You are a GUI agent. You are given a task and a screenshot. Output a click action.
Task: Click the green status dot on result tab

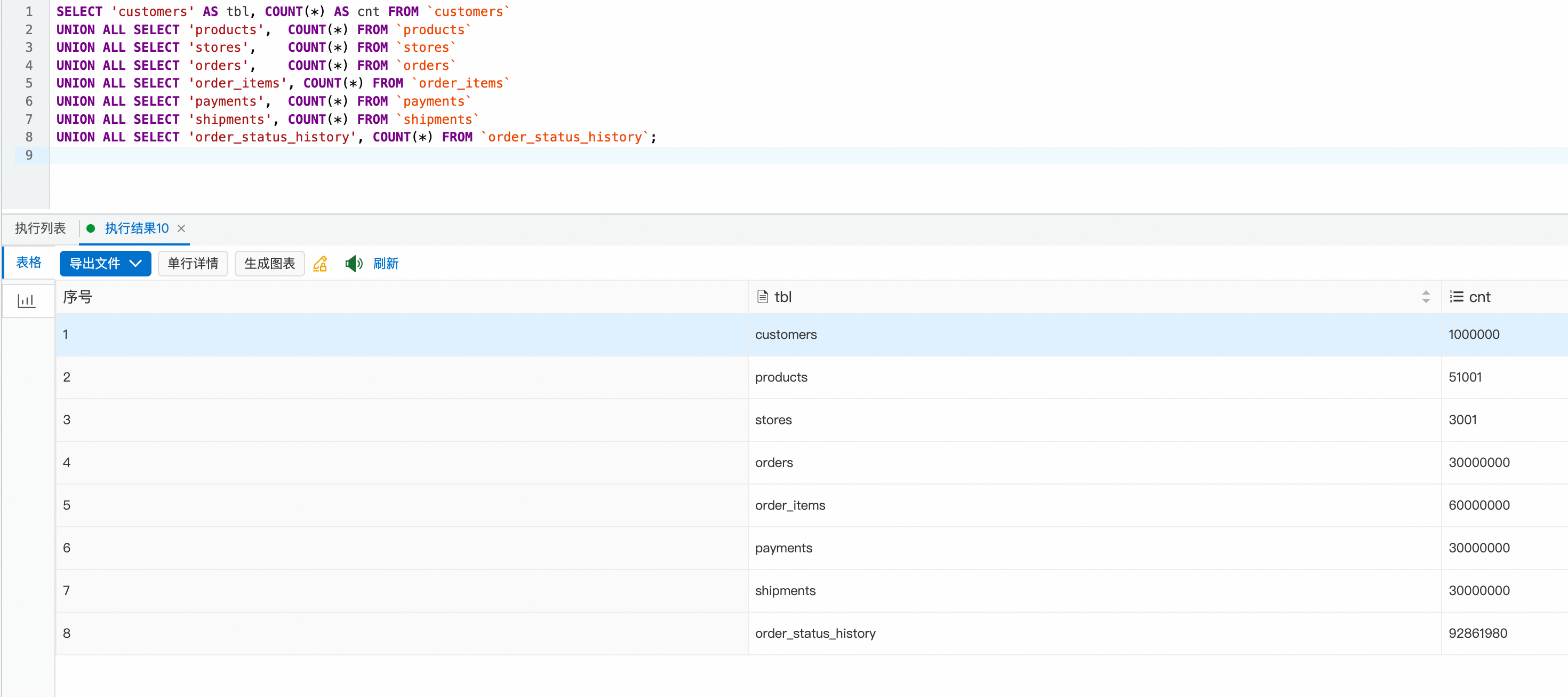coord(91,228)
